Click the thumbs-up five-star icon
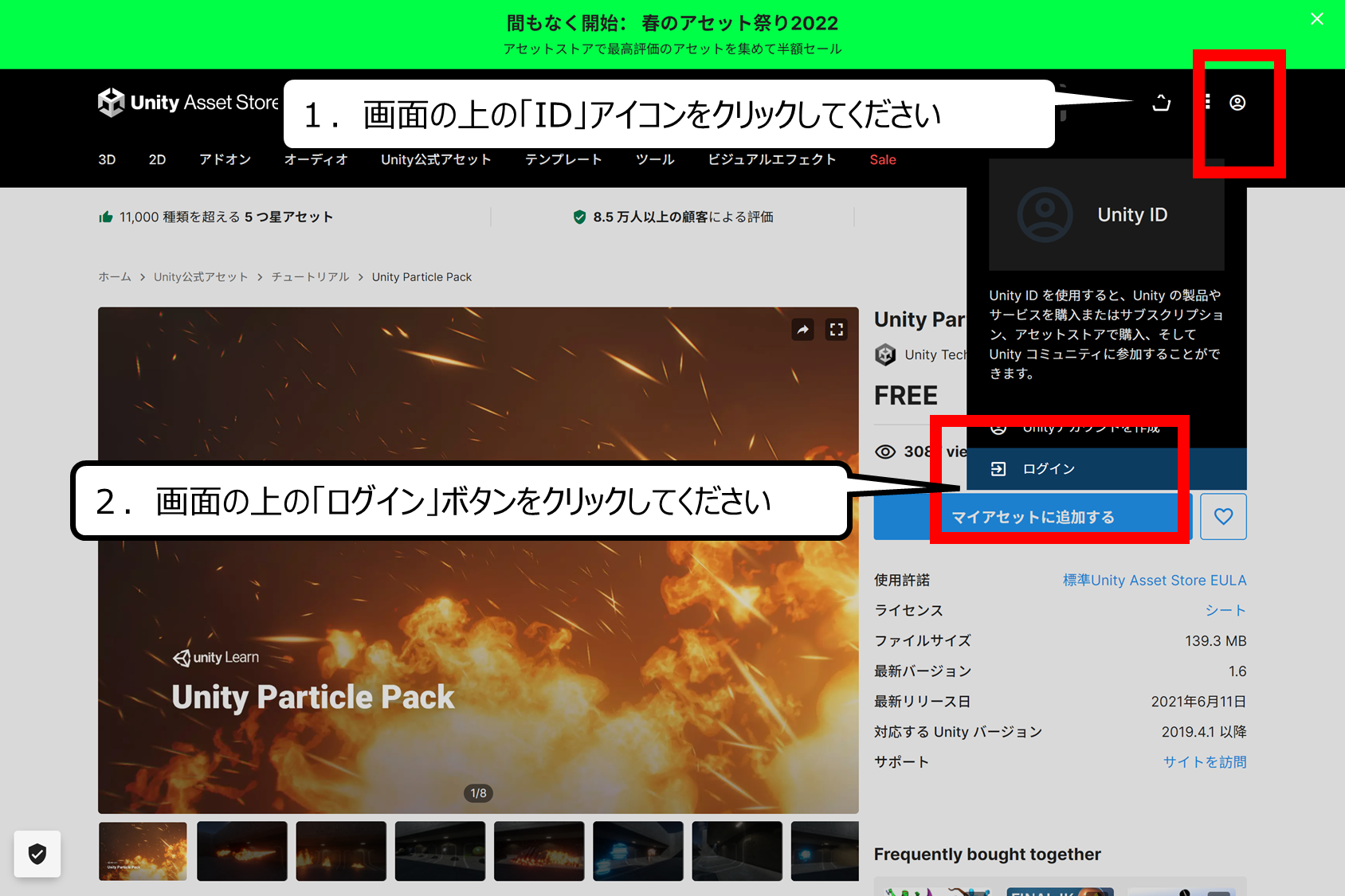The width and height of the screenshot is (1345, 896). pos(106,217)
